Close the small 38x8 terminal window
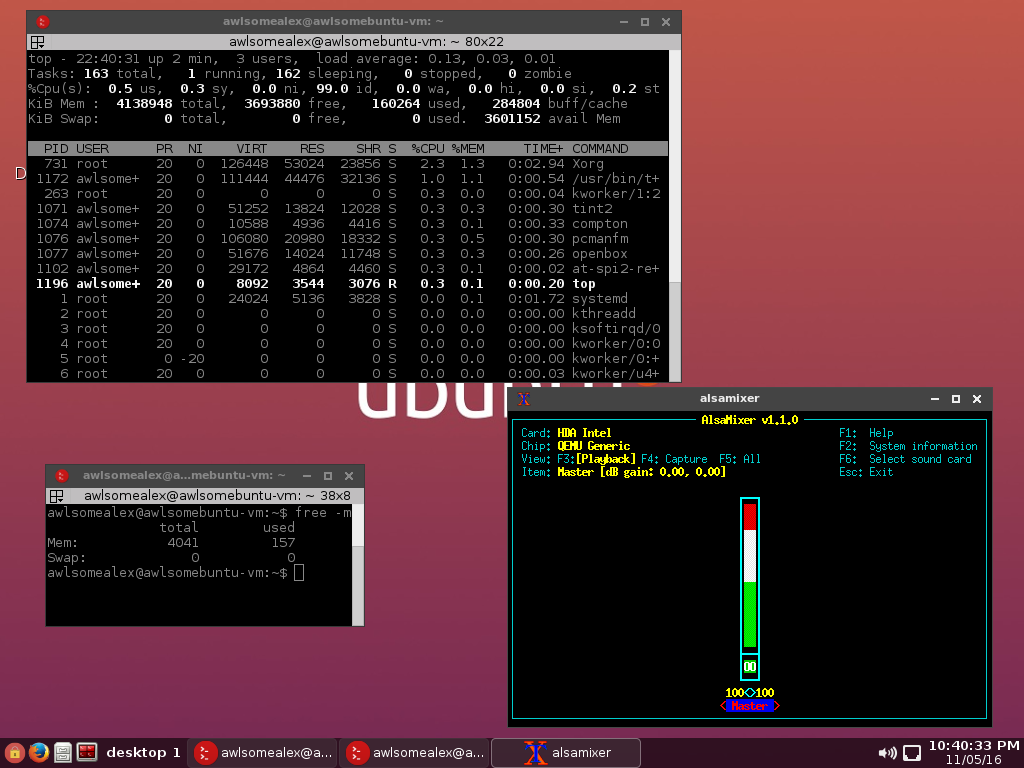Screen dimensions: 1024x768 (x=349, y=476)
